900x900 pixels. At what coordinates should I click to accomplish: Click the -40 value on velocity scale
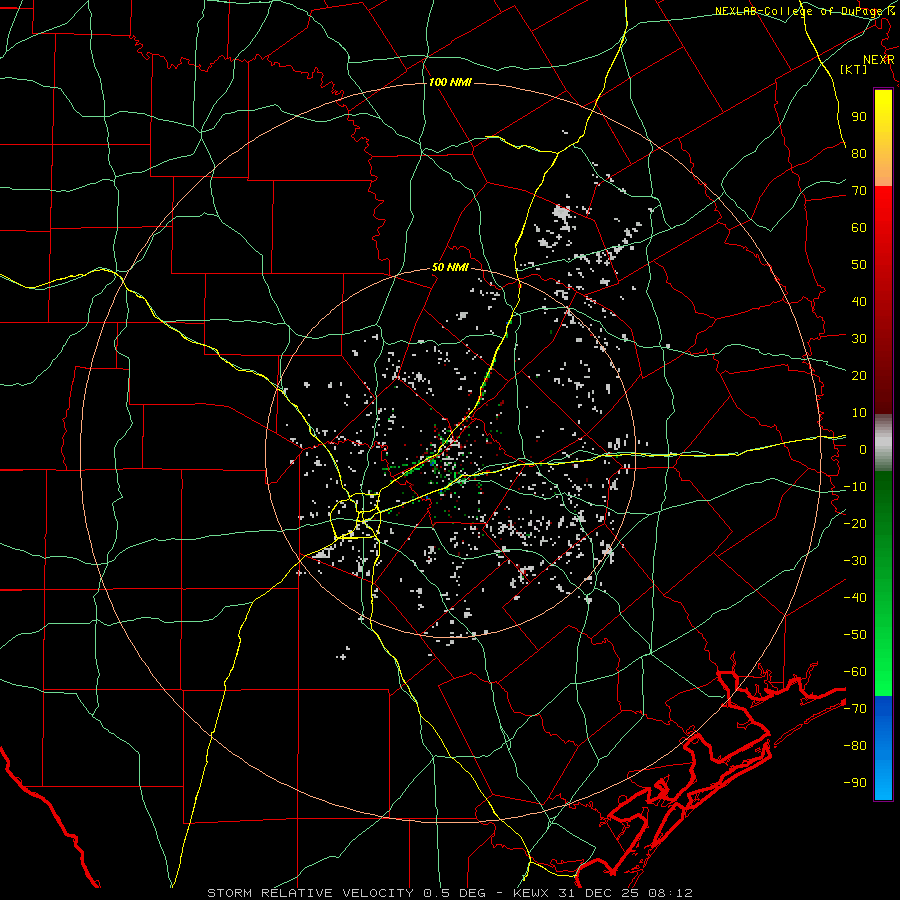pyautogui.click(x=855, y=598)
